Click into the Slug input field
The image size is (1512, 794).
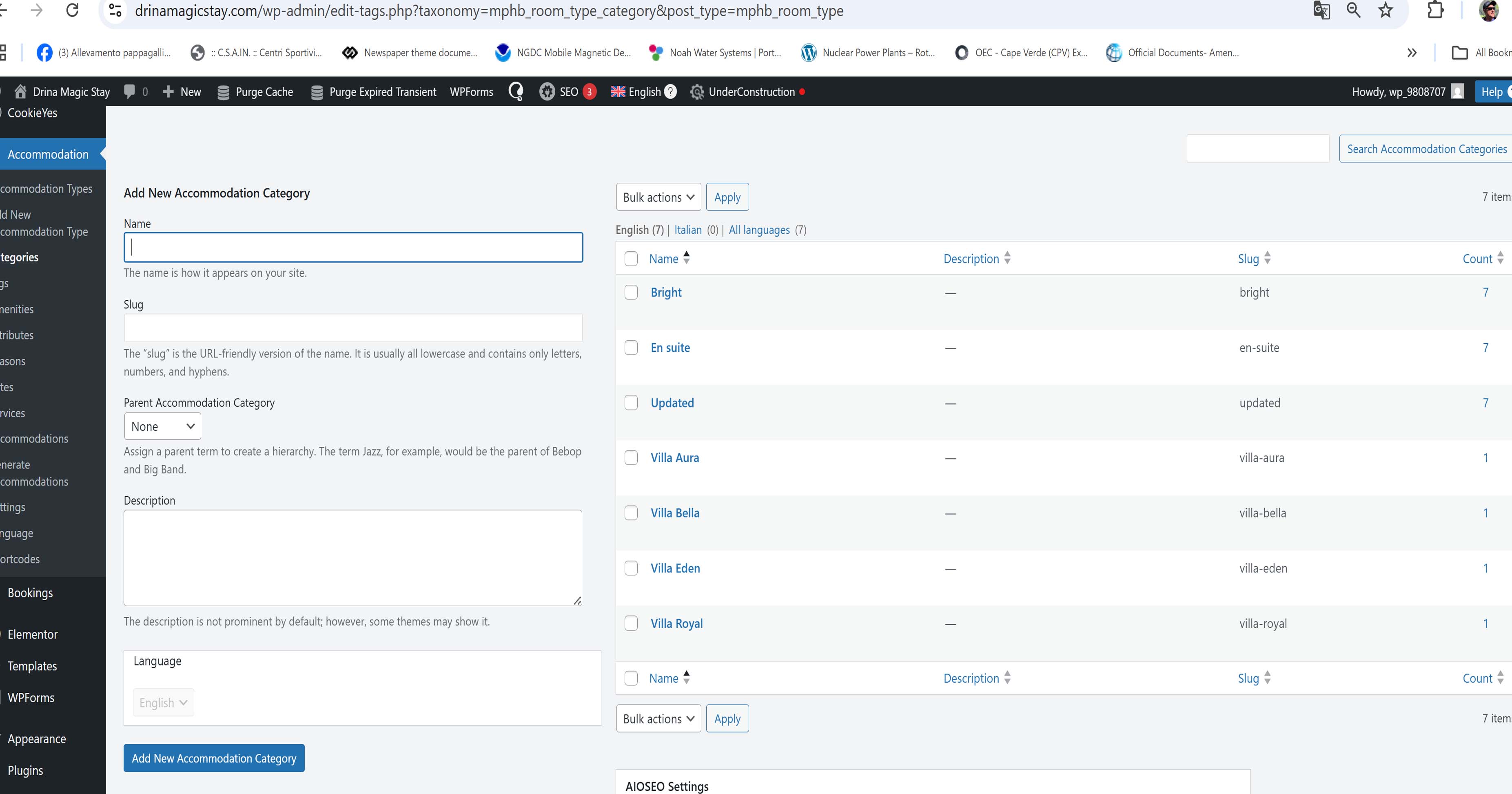pos(353,328)
